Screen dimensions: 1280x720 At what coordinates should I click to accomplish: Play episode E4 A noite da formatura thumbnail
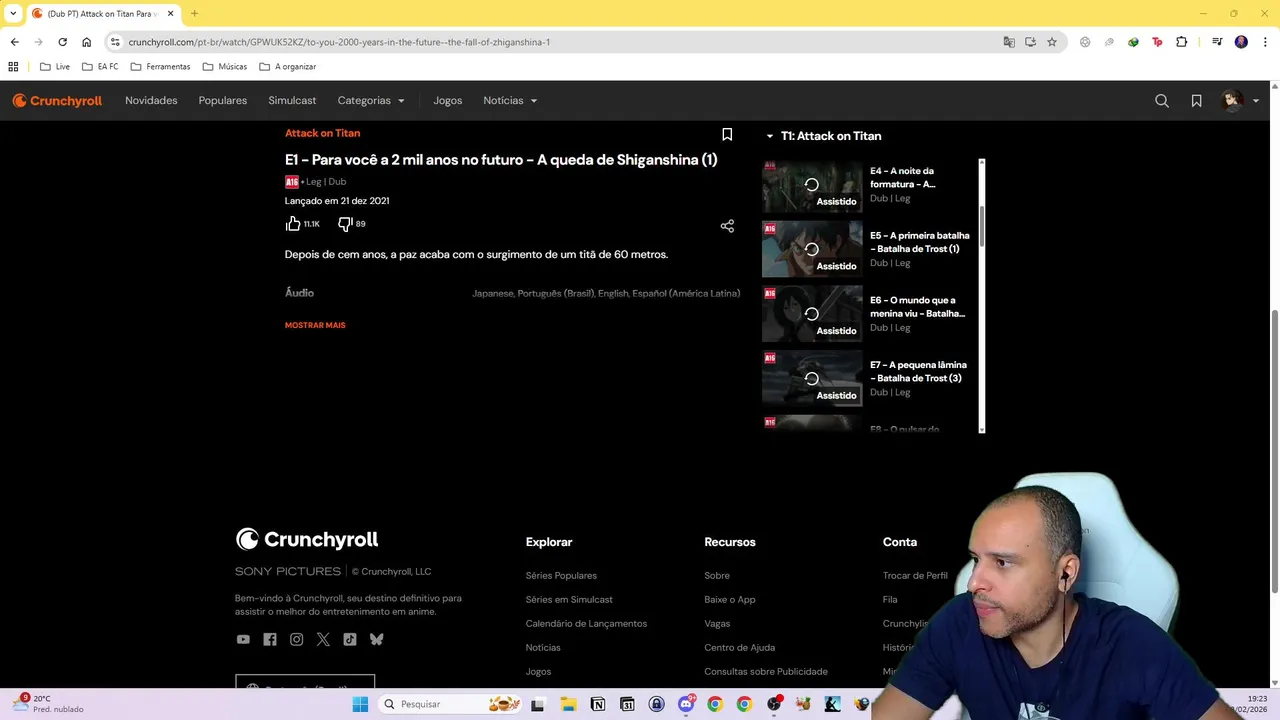point(812,185)
